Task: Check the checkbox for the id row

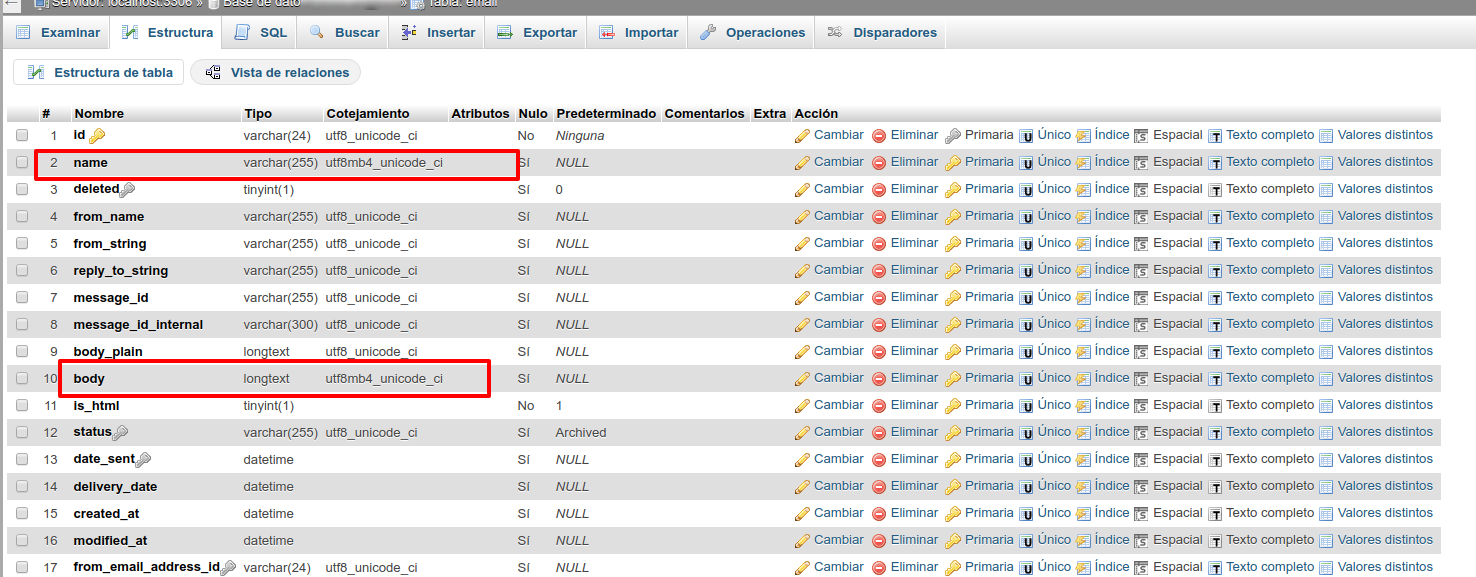Action: click(22, 135)
